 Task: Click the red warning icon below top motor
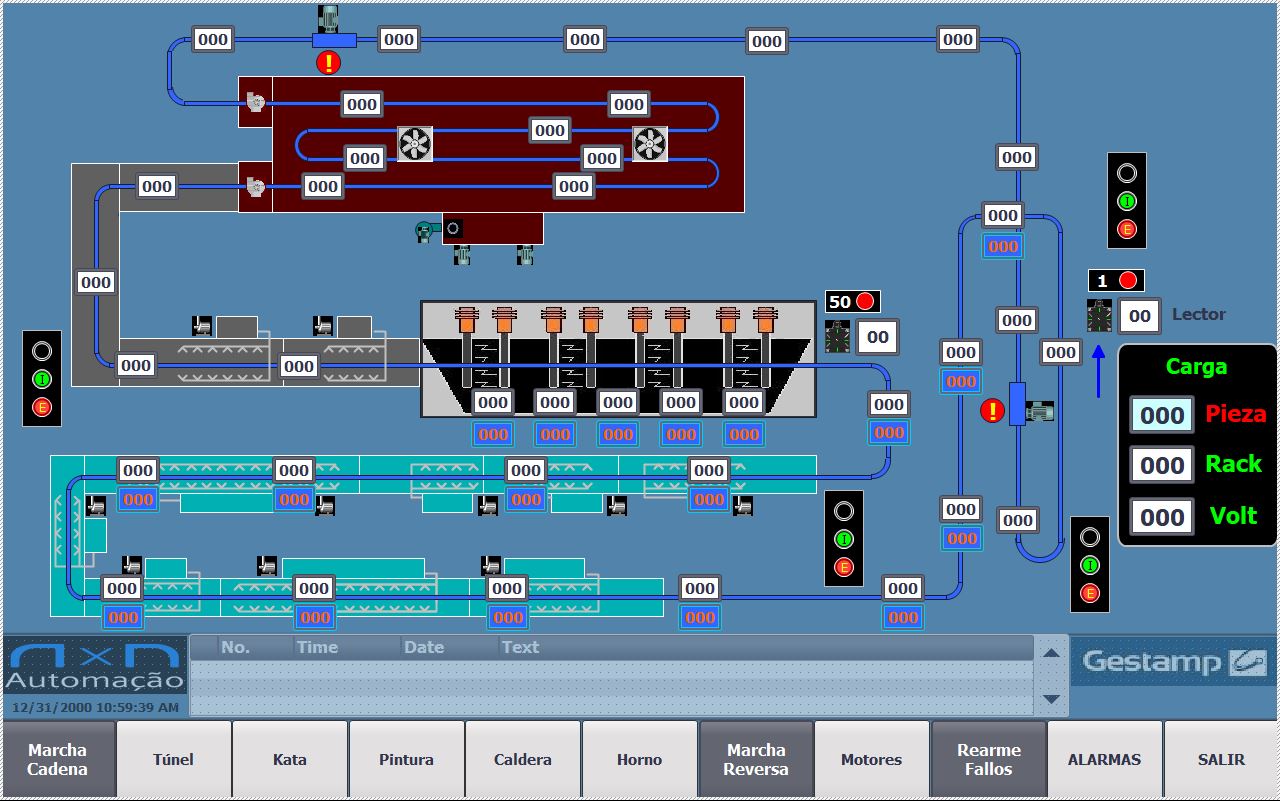pos(328,63)
